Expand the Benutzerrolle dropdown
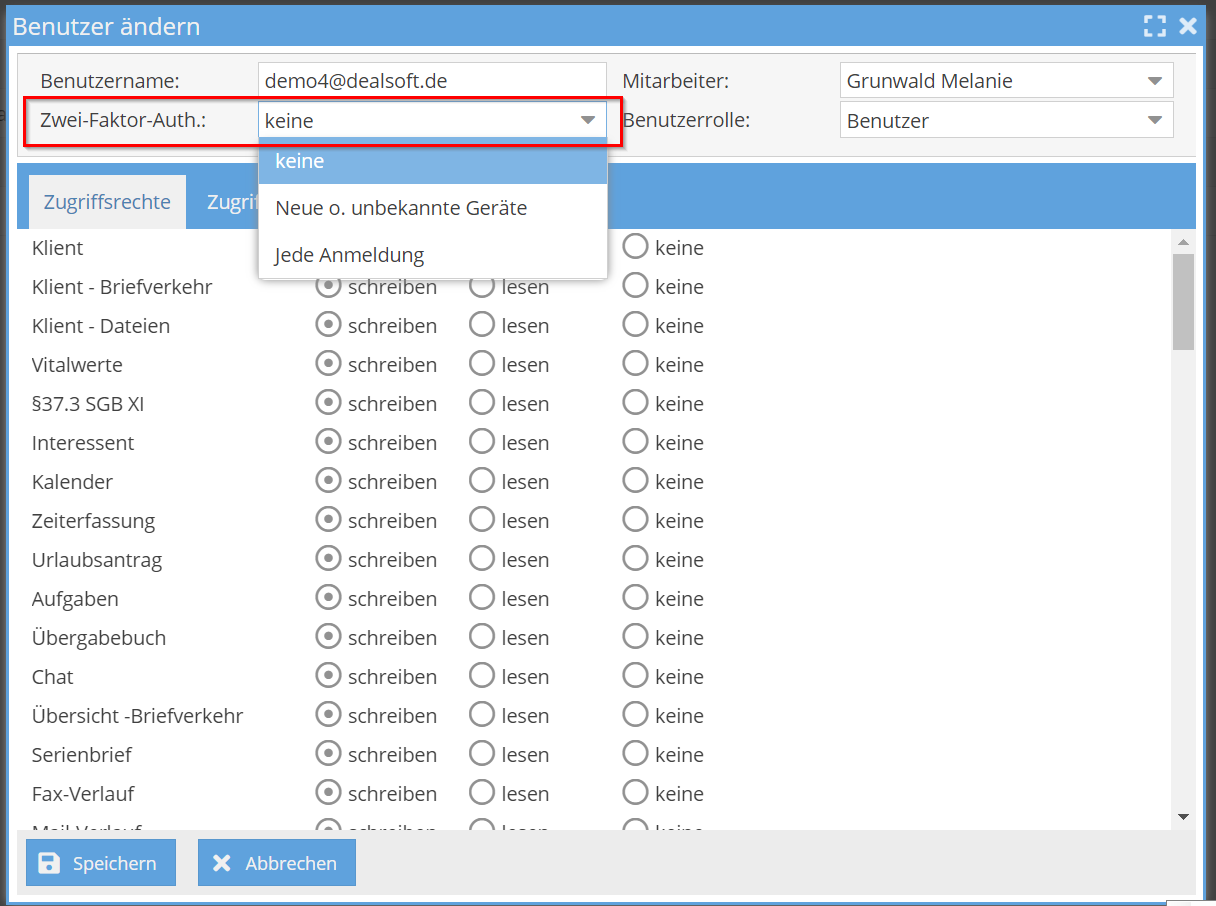This screenshot has height=906, width=1216. 1154,121
